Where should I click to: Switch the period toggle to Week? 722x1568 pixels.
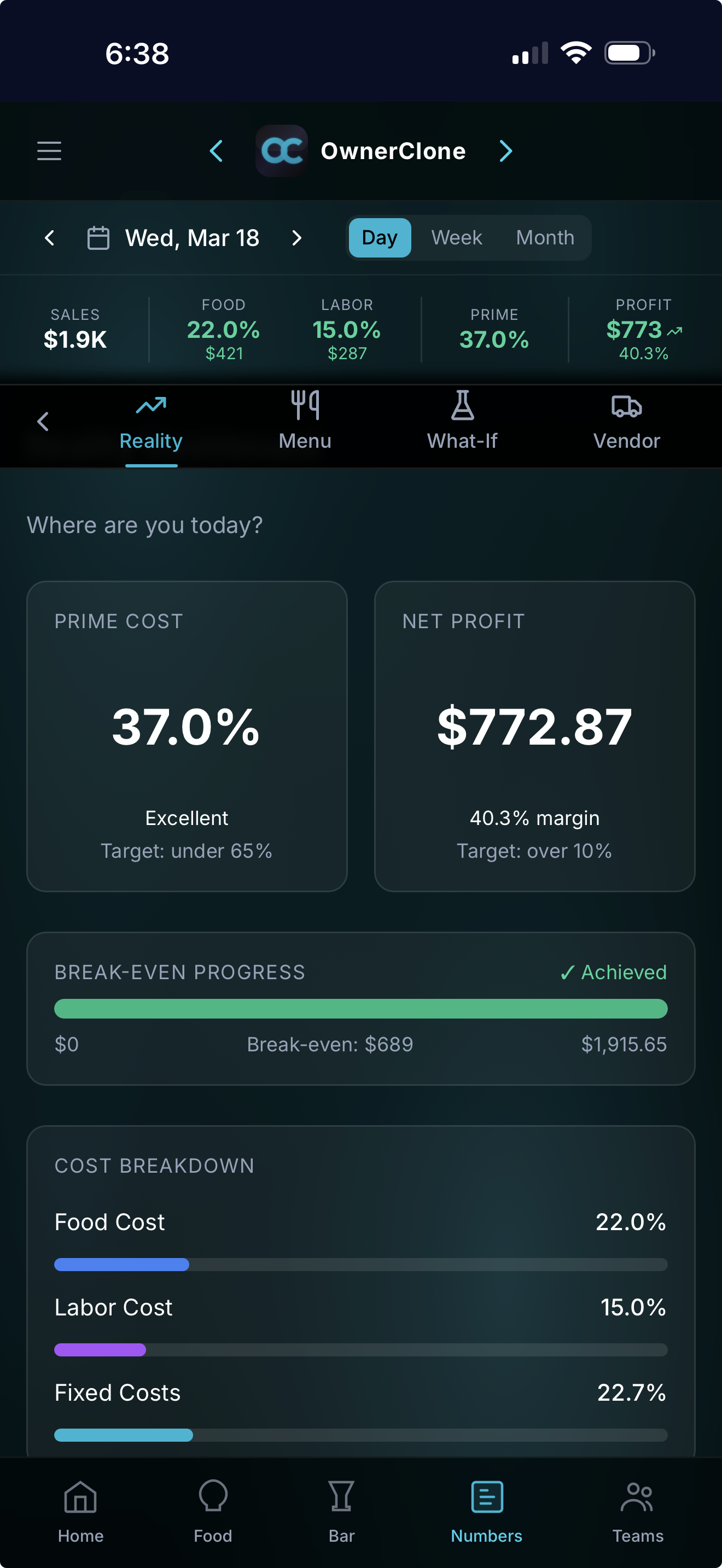[457, 238]
